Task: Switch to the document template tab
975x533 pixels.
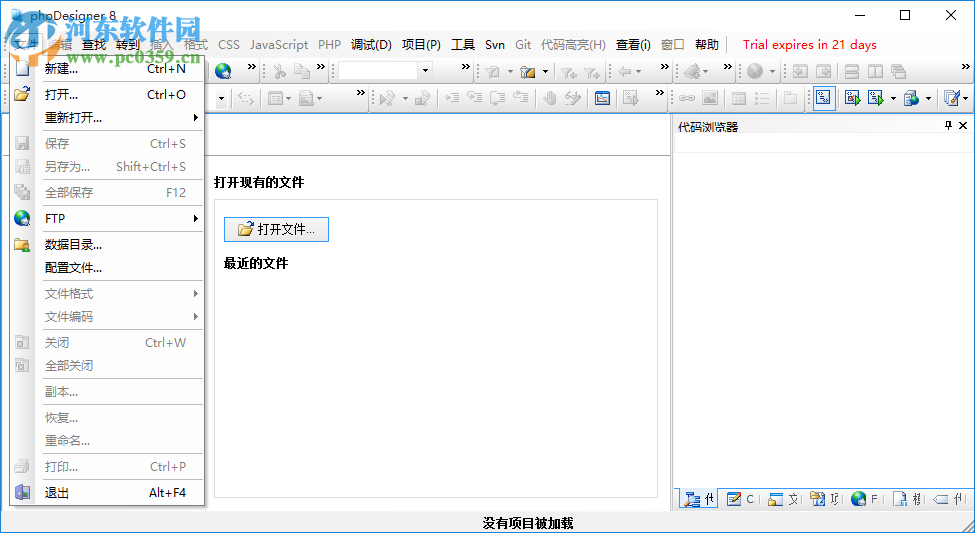Action: click(x=907, y=499)
